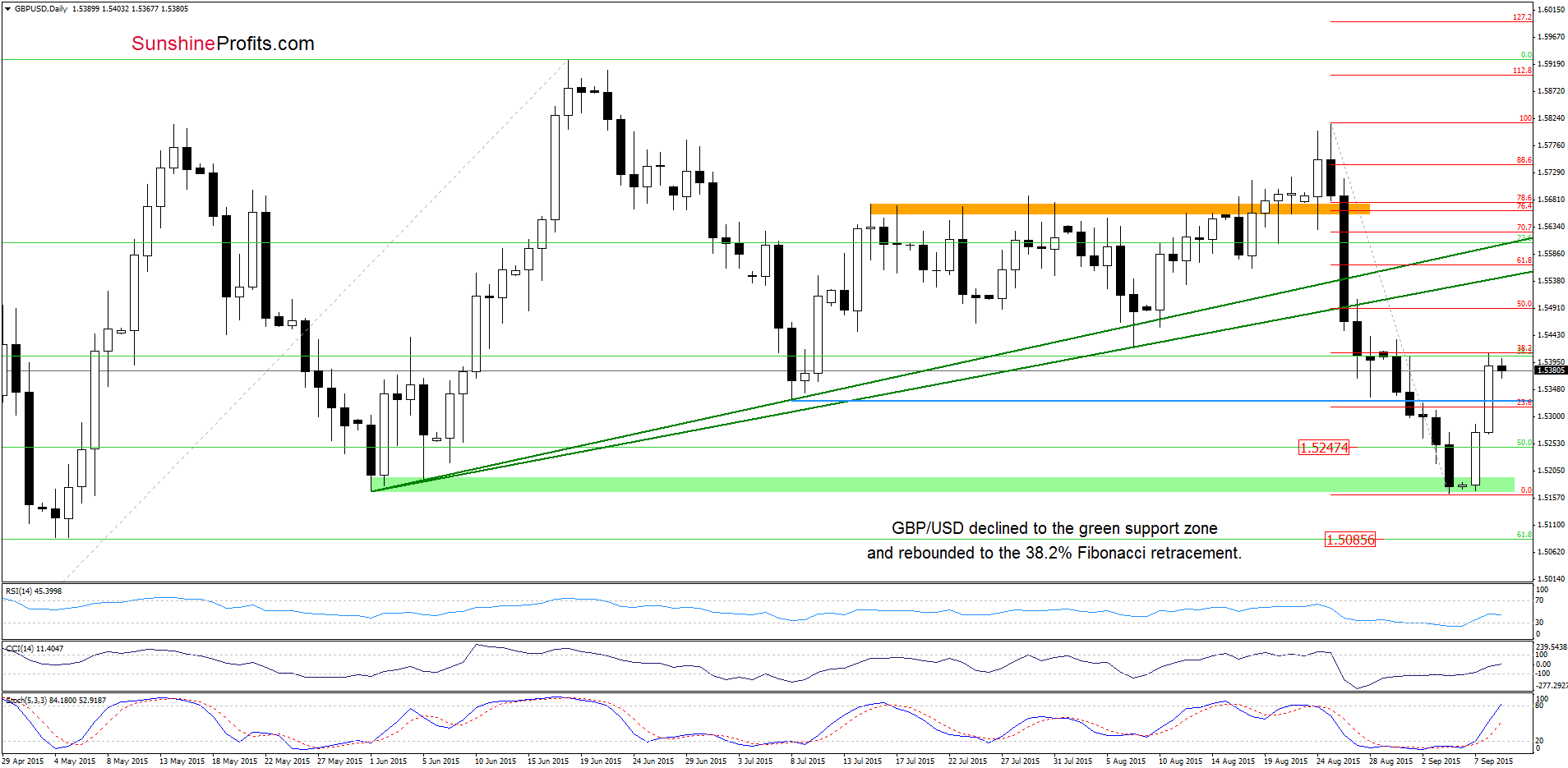Click the 1.50140 price axis label
Image resolution: width=1568 pixels, height=768 pixels.
pyautogui.click(x=1551, y=578)
